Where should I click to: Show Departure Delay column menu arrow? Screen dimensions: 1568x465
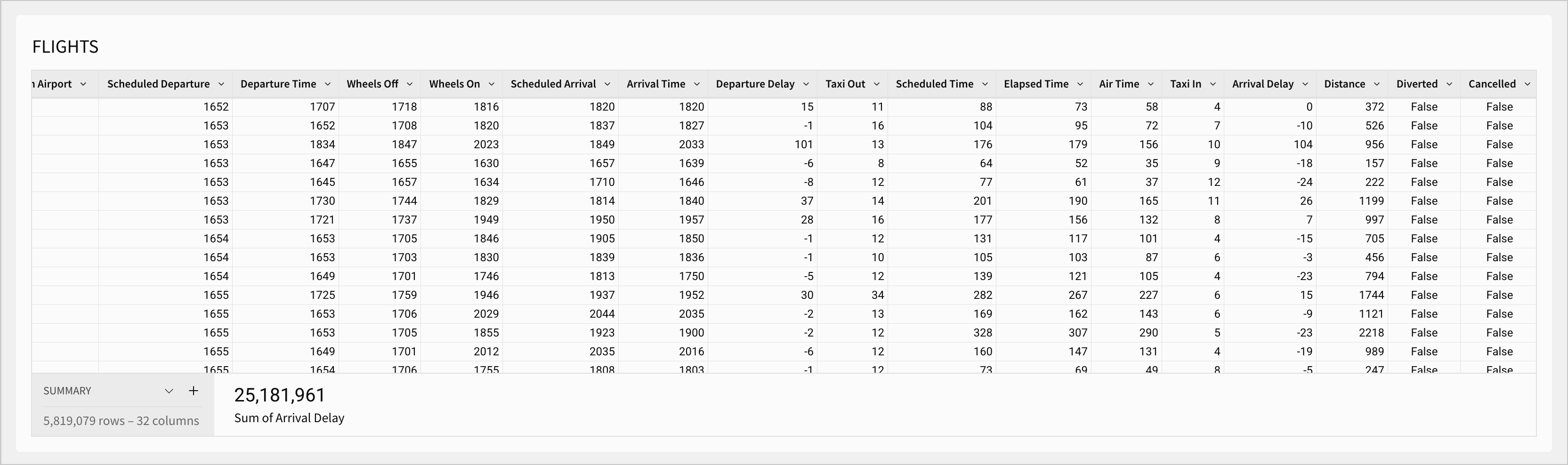pyautogui.click(x=806, y=84)
